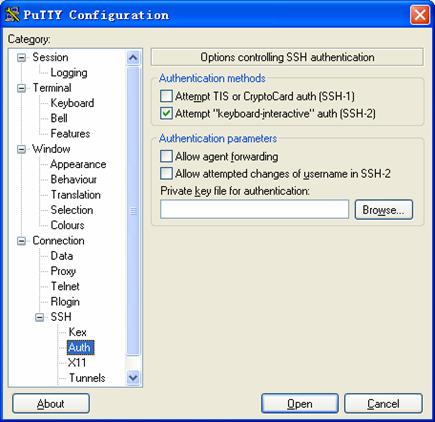Screen dimensions: 435x422
Task: Enable Attempt TIS or CryptoCard auth
Action: click(166, 96)
